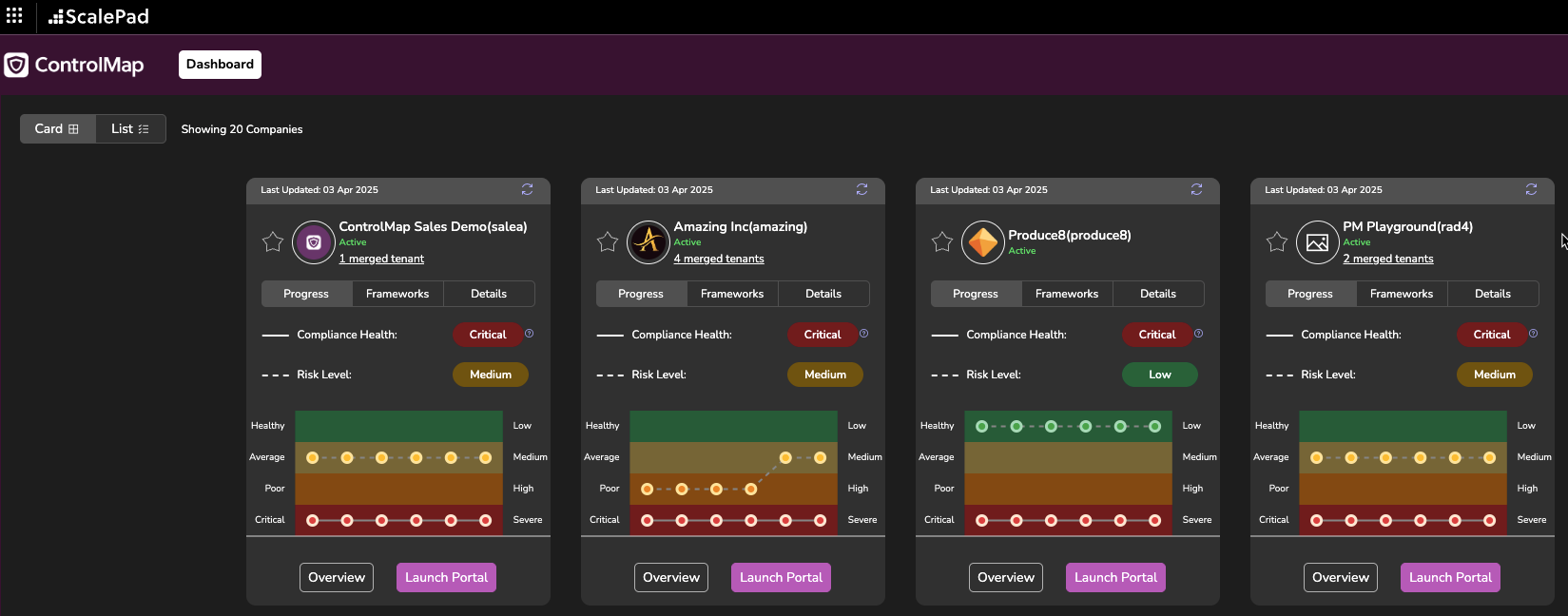Viewport: 1568px width, 616px height.
Task: Open Overview for PM Playground
Action: 1341,577
